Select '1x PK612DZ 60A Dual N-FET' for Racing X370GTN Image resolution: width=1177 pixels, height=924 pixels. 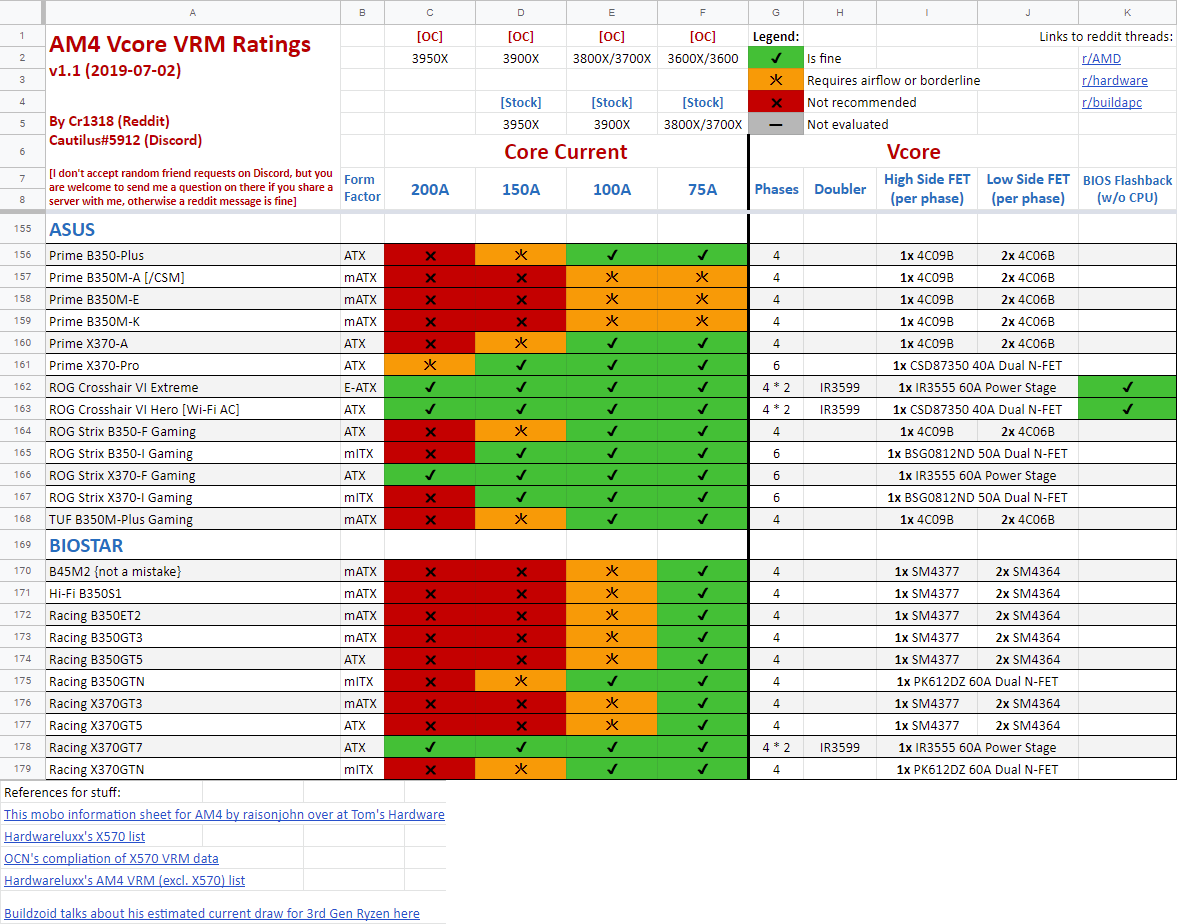point(977,769)
